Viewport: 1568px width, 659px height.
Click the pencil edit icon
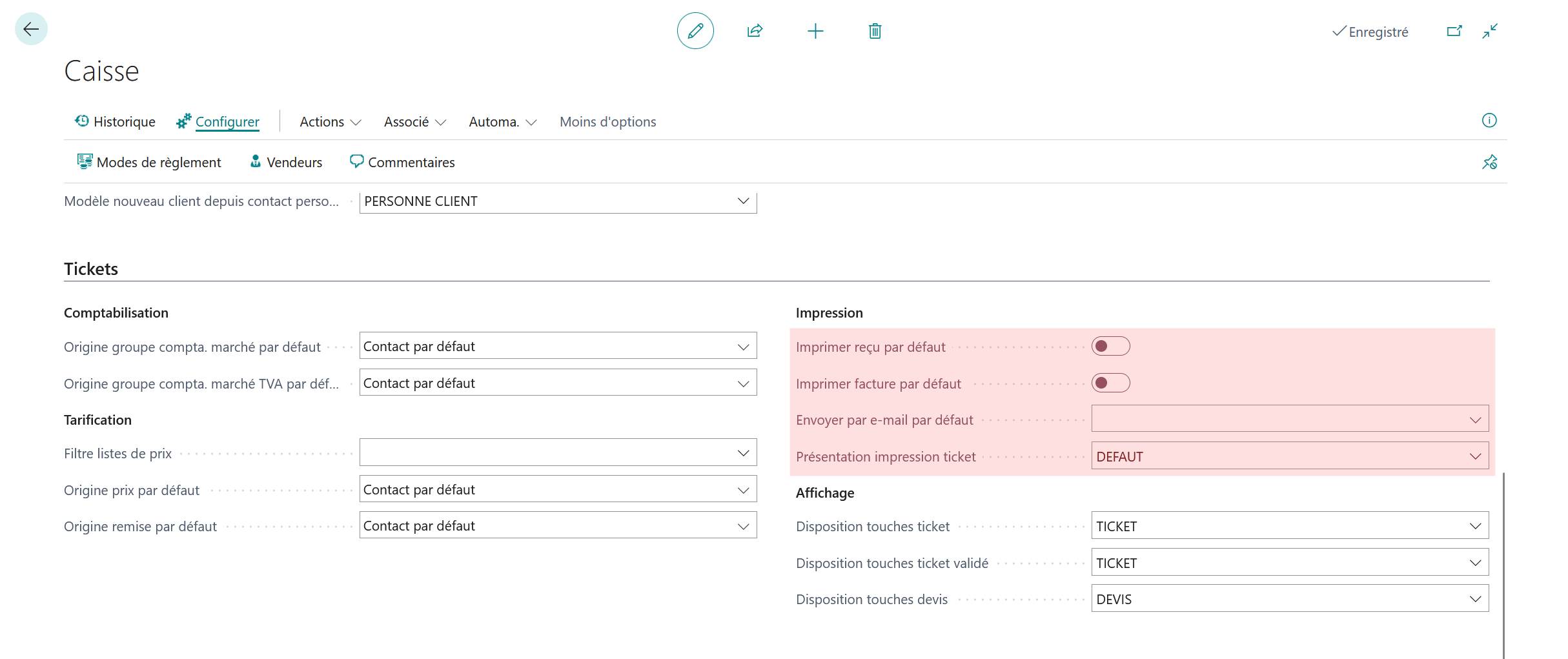click(695, 31)
